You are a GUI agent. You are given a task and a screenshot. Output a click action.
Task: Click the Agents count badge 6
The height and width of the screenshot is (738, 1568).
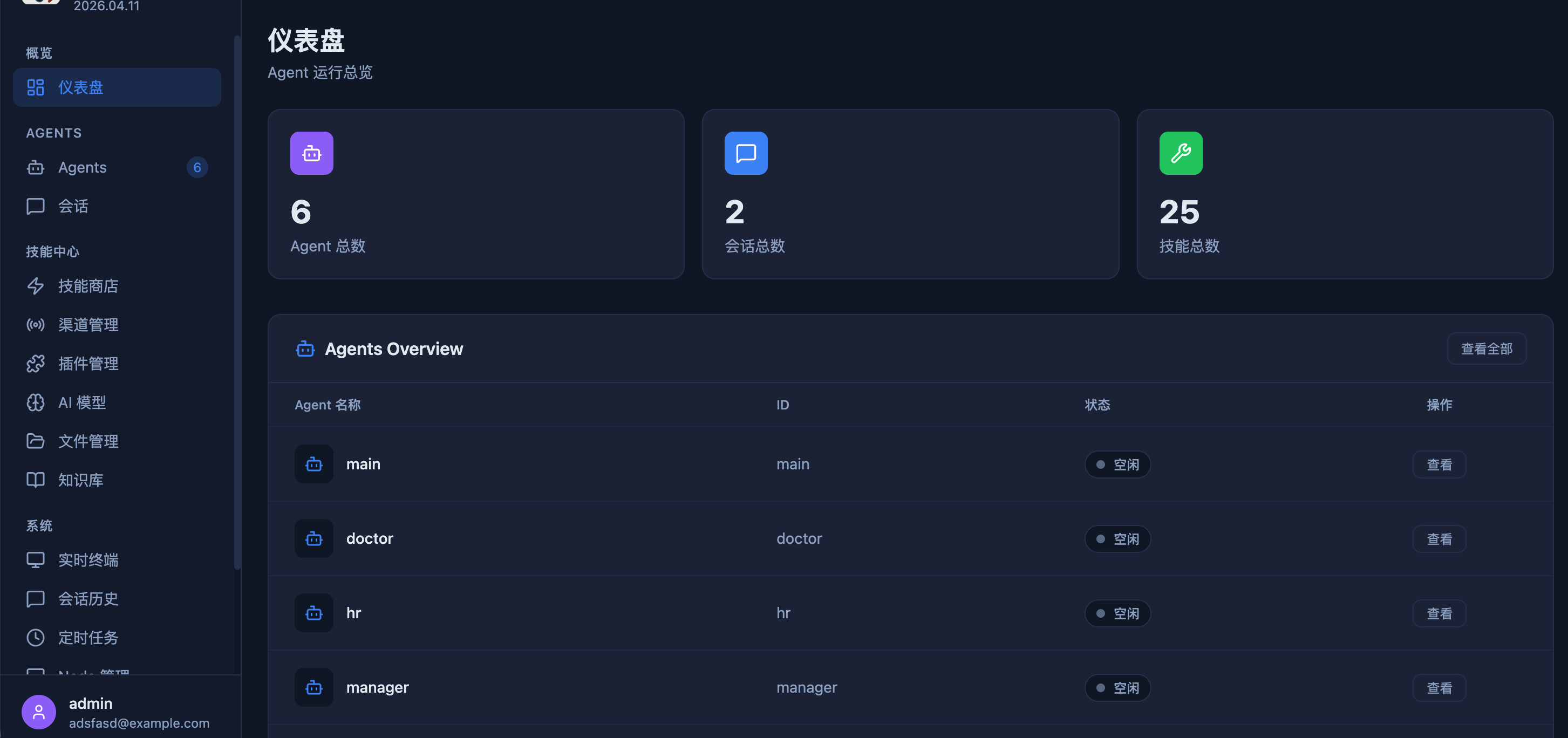click(x=196, y=167)
